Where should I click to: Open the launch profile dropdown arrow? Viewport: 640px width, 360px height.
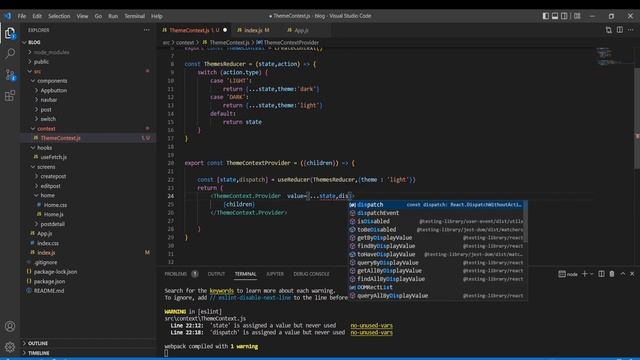click(x=591, y=274)
